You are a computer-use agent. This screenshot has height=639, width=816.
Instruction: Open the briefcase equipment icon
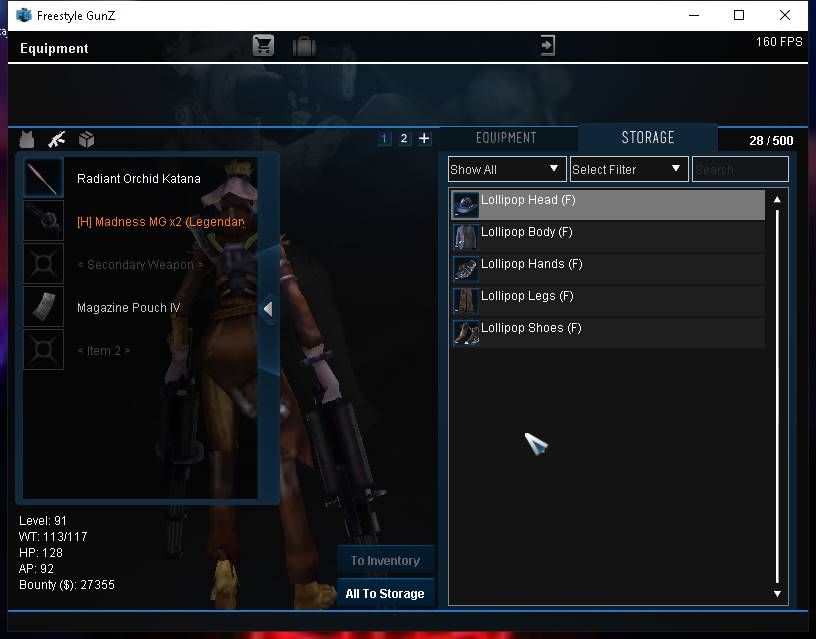[304, 47]
